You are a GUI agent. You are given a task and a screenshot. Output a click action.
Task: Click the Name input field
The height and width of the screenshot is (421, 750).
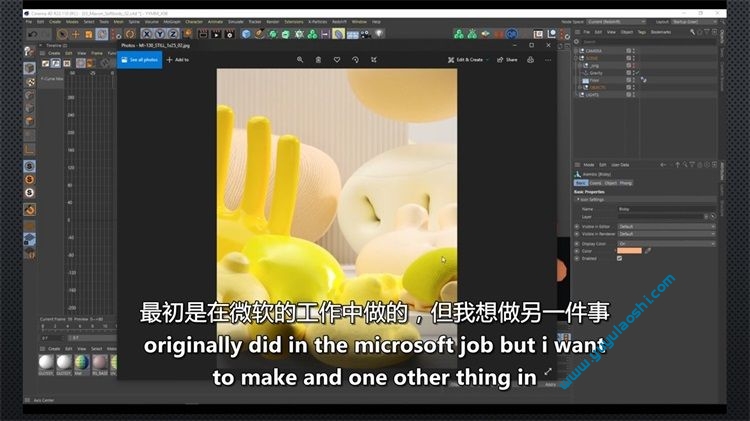click(666, 209)
